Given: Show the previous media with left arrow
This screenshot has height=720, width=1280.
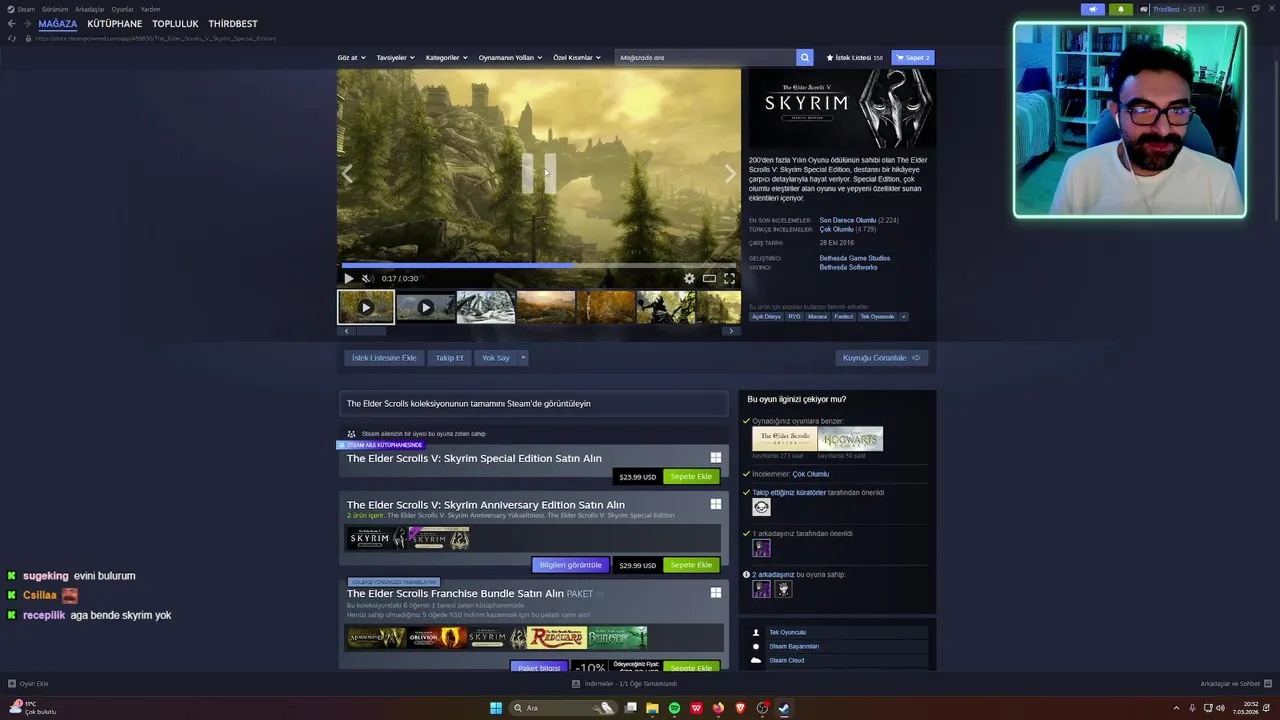Looking at the screenshot, I should click(x=347, y=174).
